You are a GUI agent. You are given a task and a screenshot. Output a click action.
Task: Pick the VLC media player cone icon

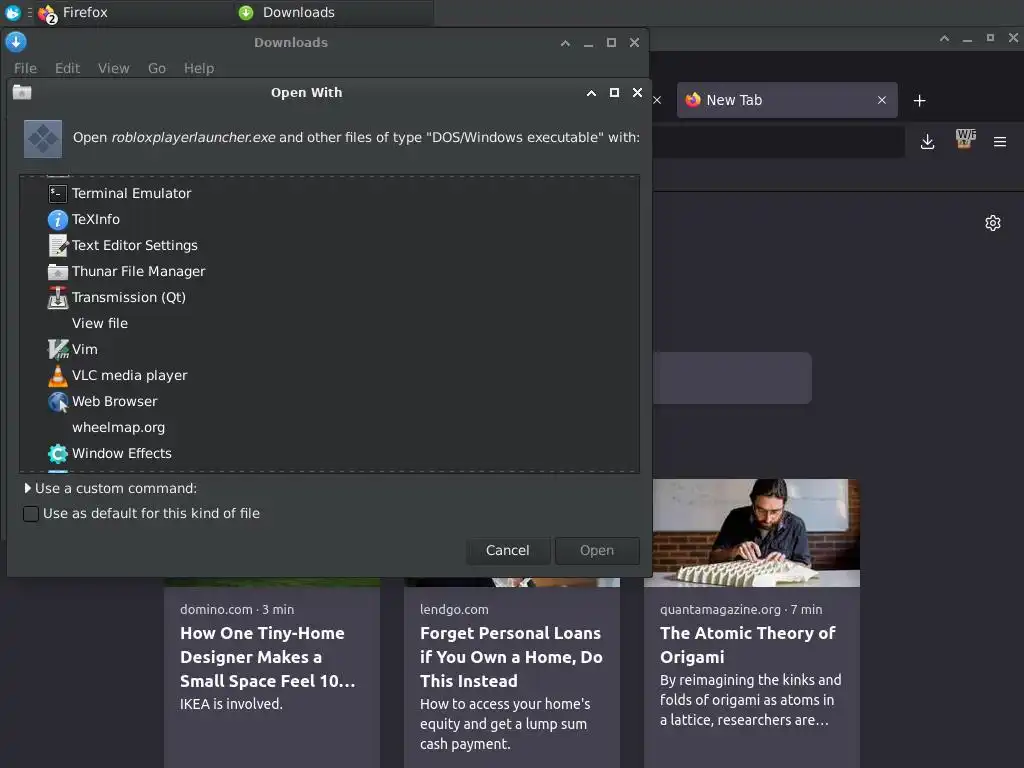pos(57,376)
